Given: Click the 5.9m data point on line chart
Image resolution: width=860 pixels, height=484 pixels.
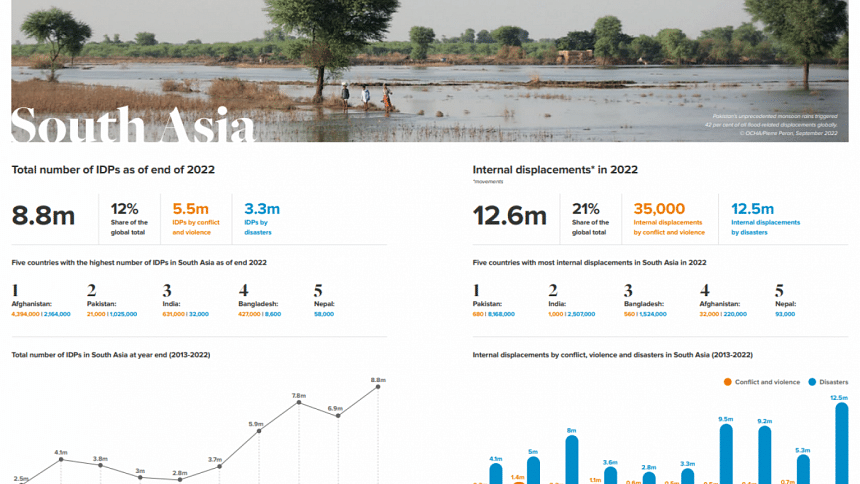Looking at the screenshot, I should [259, 431].
